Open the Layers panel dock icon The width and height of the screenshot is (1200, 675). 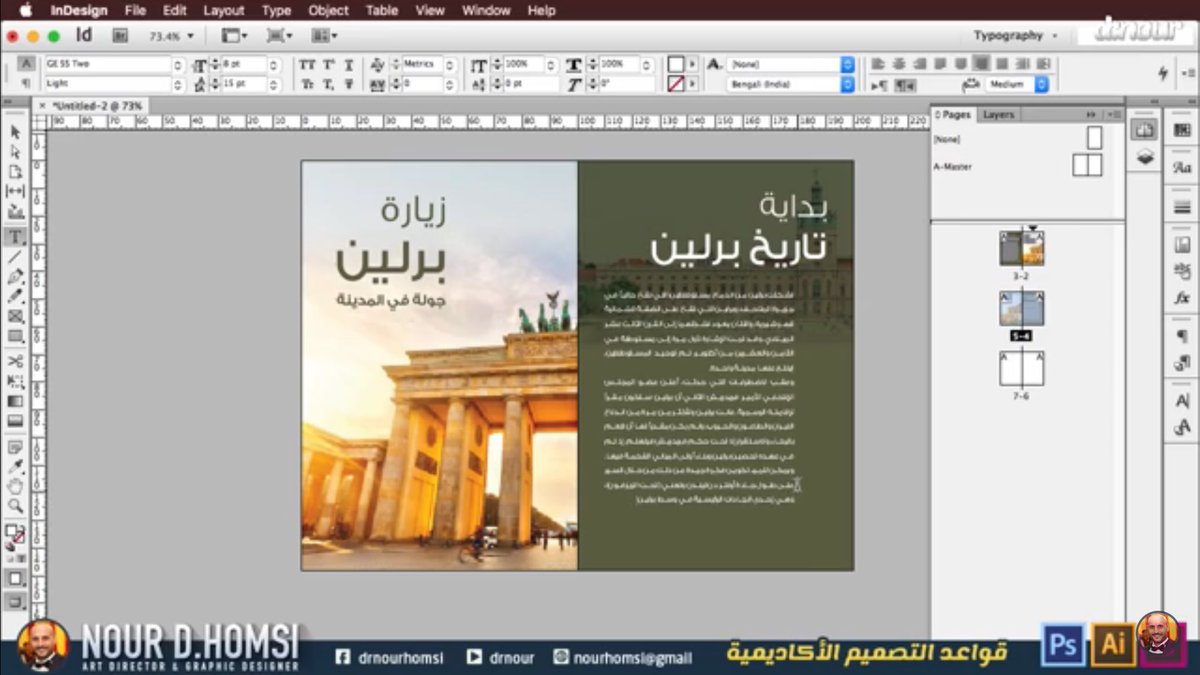tap(1145, 157)
